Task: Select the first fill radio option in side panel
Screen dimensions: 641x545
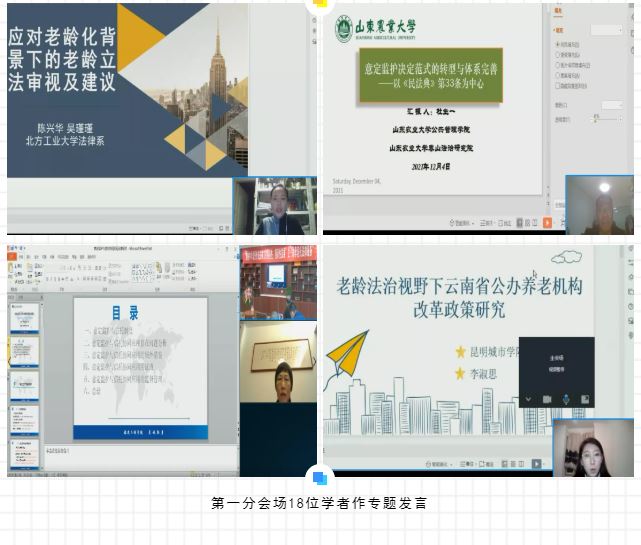Action: pos(558,45)
